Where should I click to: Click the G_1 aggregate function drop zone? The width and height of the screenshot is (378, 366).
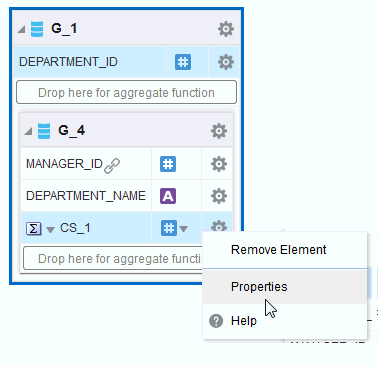coord(126,92)
